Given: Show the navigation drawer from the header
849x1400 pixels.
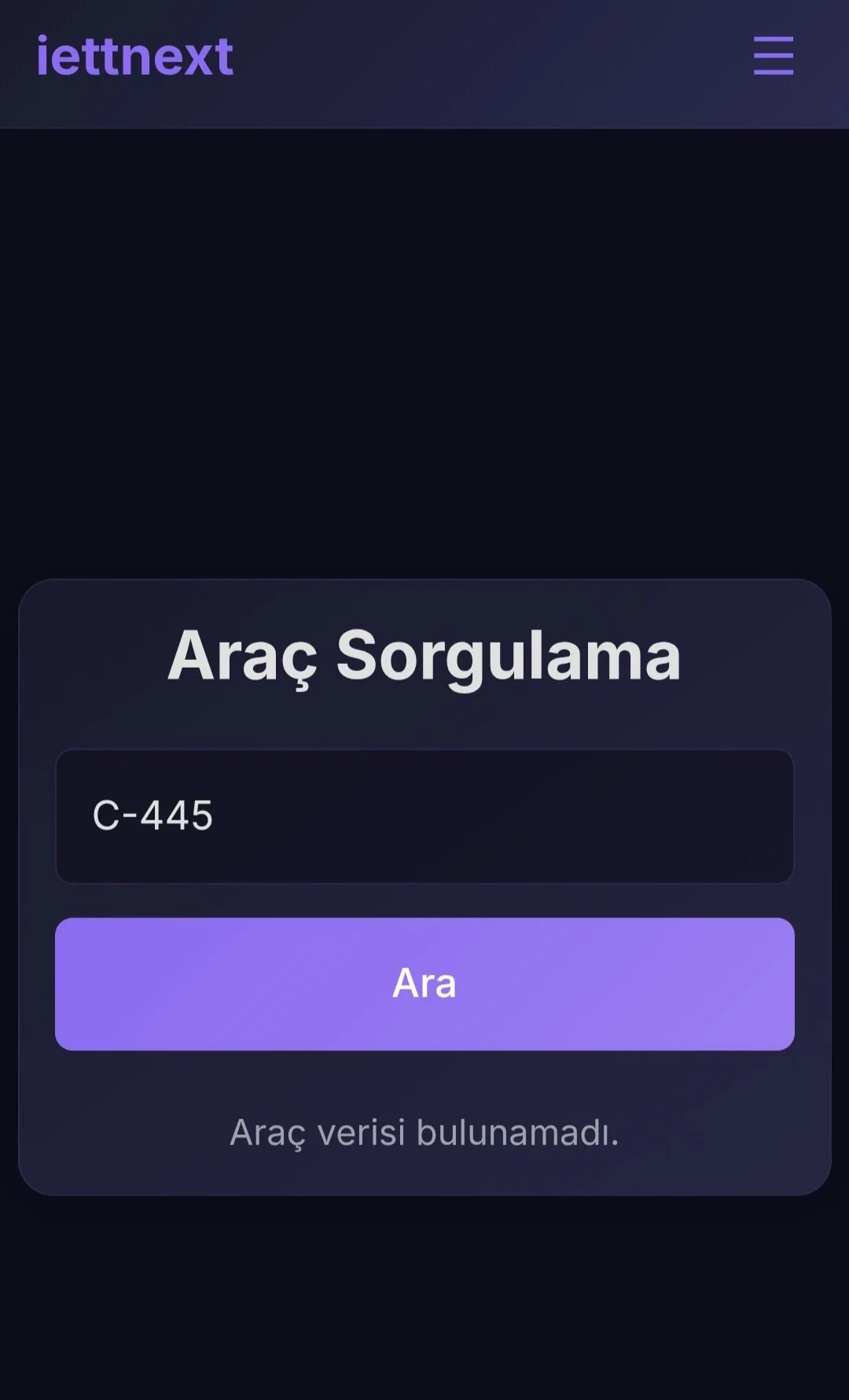Looking at the screenshot, I should coord(773,56).
